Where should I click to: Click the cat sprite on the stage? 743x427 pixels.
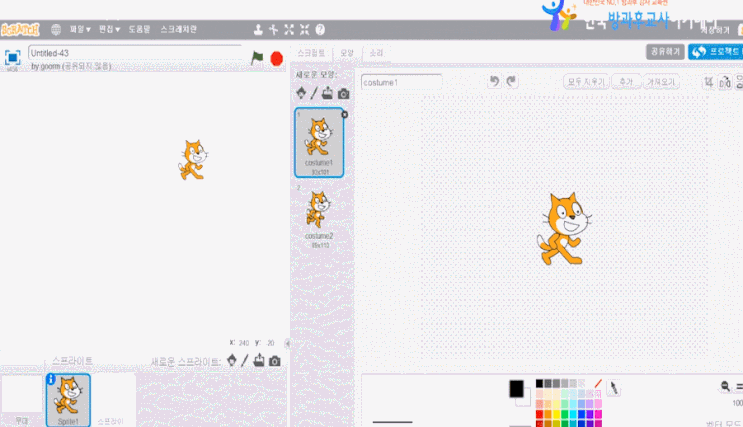pyautogui.click(x=193, y=160)
